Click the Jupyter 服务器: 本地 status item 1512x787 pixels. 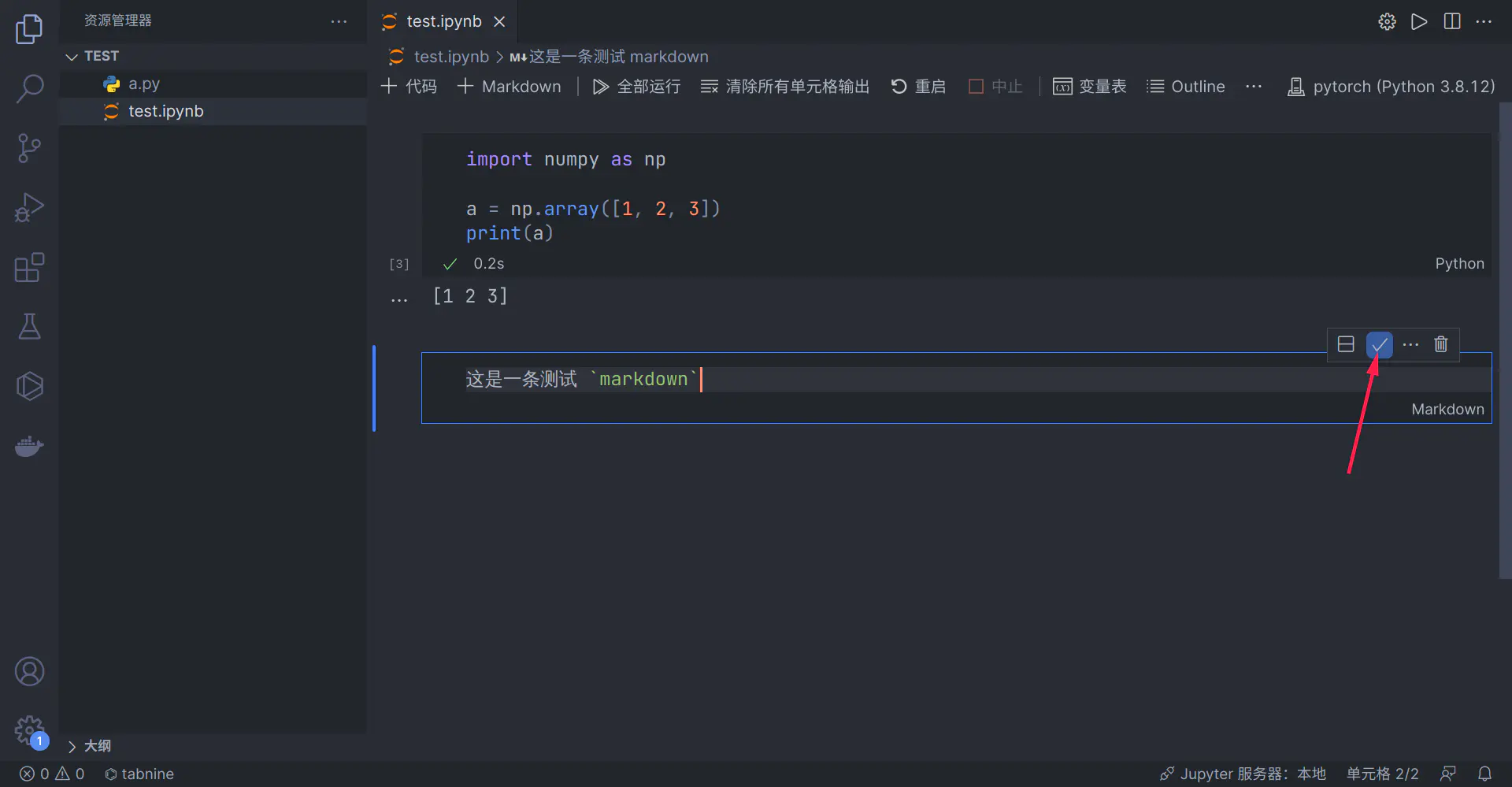coord(1243,774)
